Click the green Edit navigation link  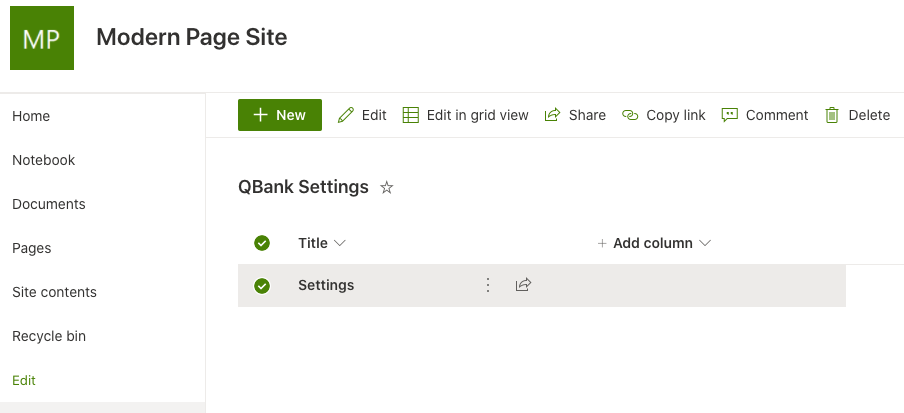click(x=24, y=380)
